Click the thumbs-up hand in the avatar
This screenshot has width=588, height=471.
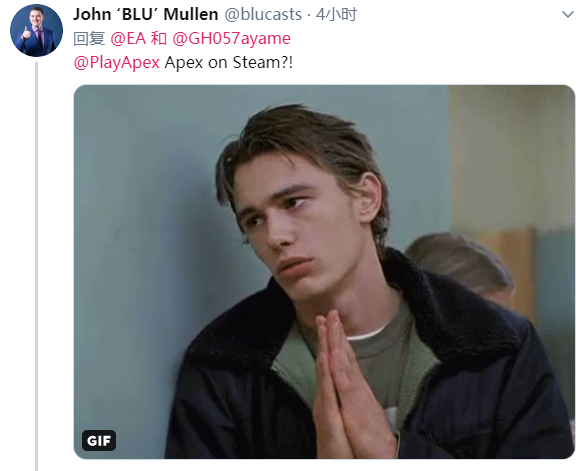pyautogui.click(x=26, y=34)
